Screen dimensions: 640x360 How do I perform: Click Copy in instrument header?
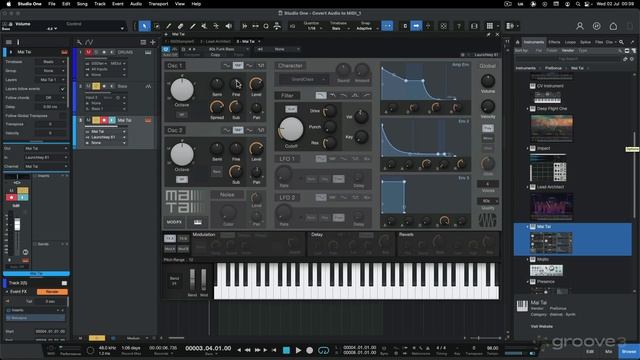pos(216,55)
